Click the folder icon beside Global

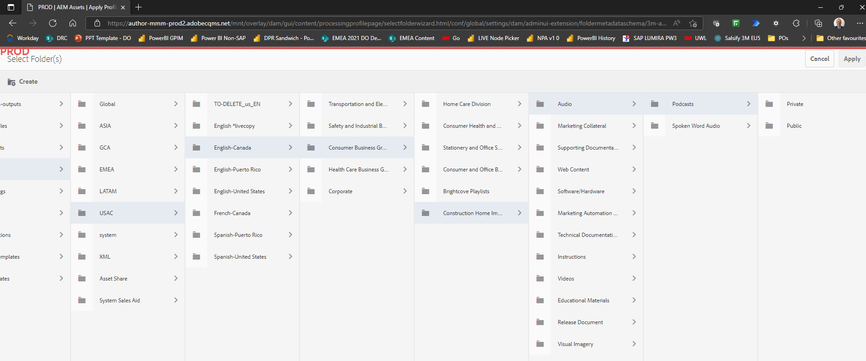point(82,104)
